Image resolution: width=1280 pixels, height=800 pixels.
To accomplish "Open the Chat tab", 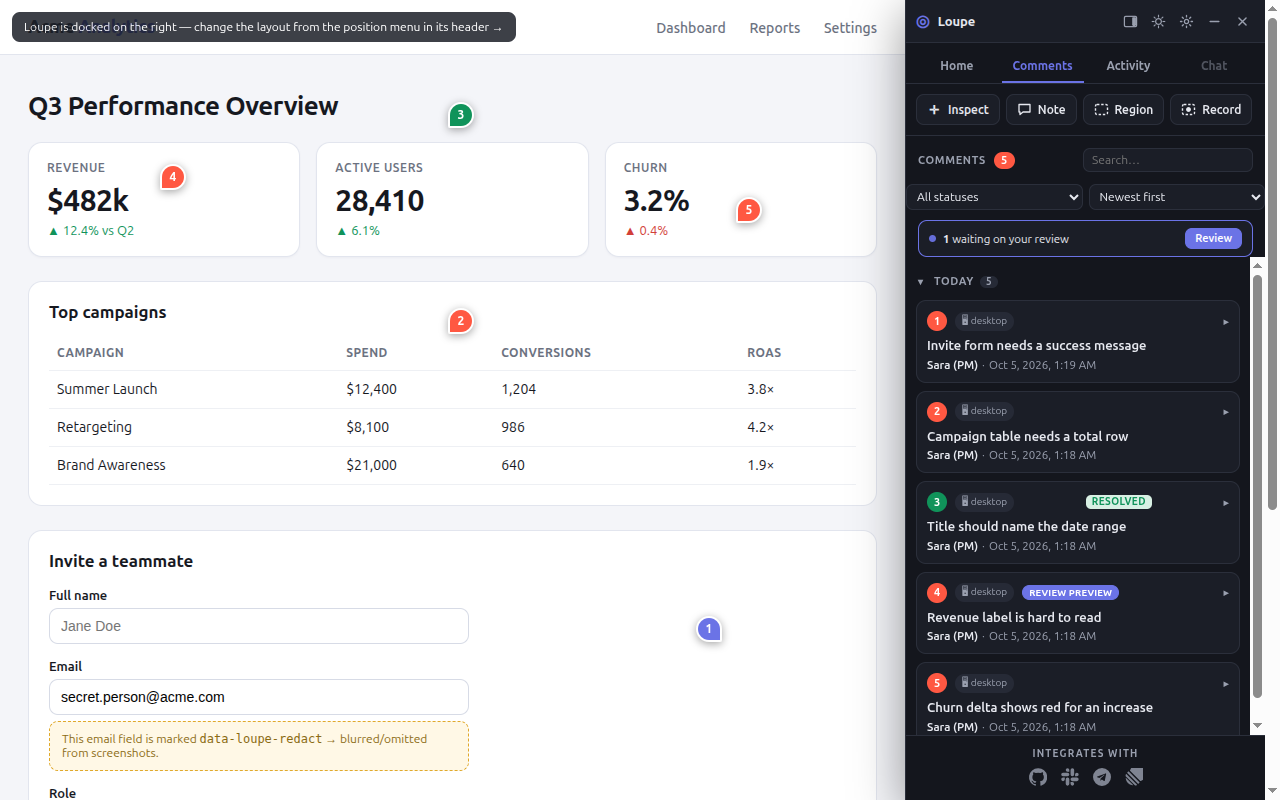I will pyautogui.click(x=1214, y=65).
